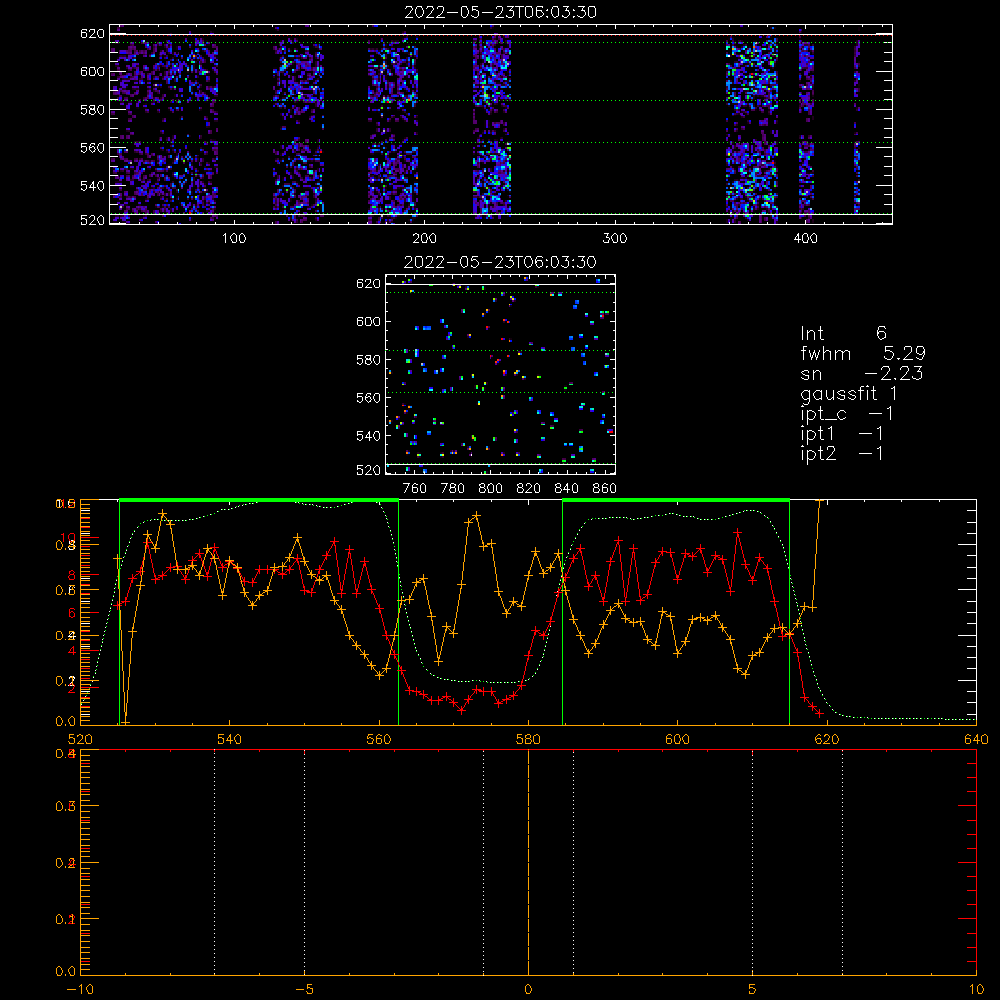Click x-axis label 840 on middle plot
Image resolution: width=1000 pixels, height=1000 pixels.
click(566, 489)
